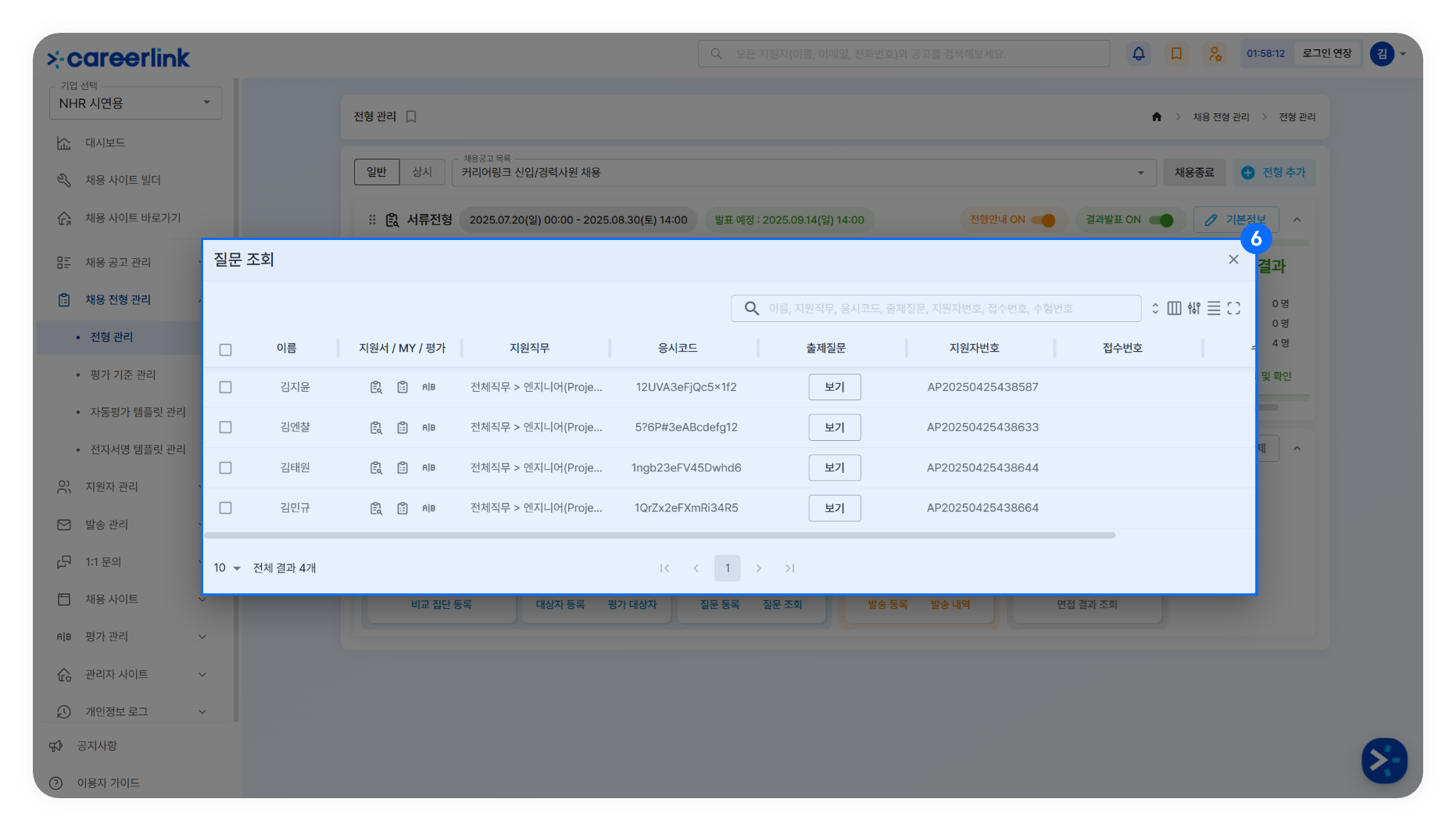Bookmark the 전형 관리 page
Image resolution: width=1456 pixels, height=831 pixels.
(411, 116)
